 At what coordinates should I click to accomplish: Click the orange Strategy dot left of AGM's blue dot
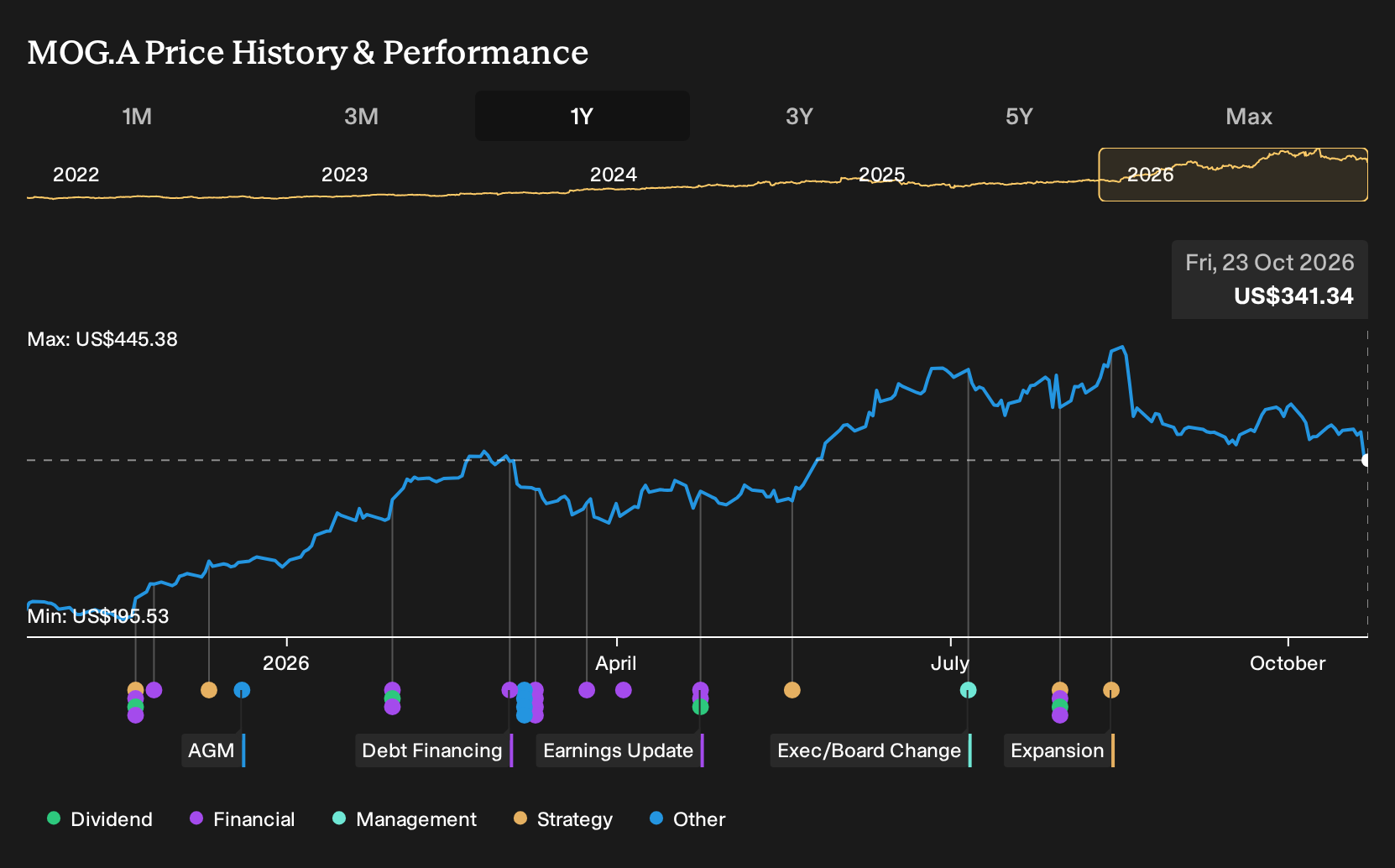coord(209,690)
